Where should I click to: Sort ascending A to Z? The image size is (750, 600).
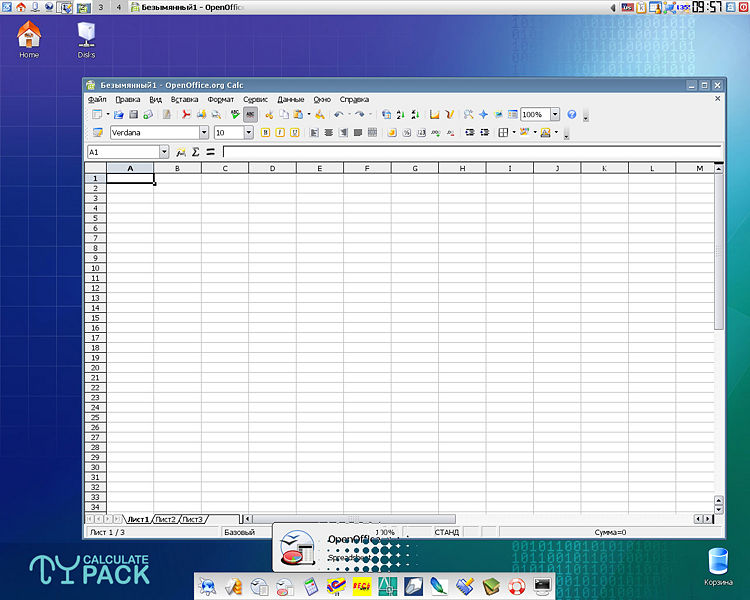[401, 114]
